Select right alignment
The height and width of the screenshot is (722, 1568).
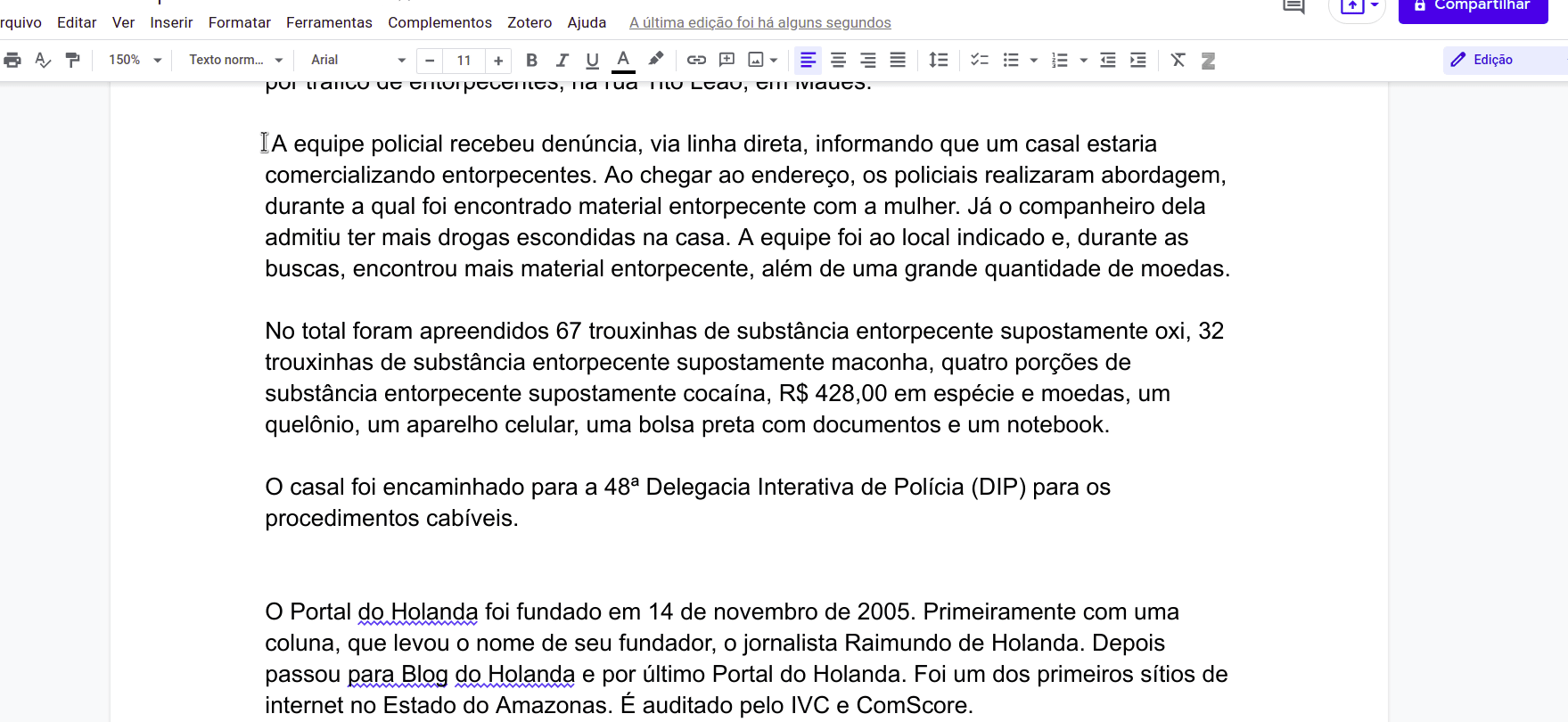point(868,60)
